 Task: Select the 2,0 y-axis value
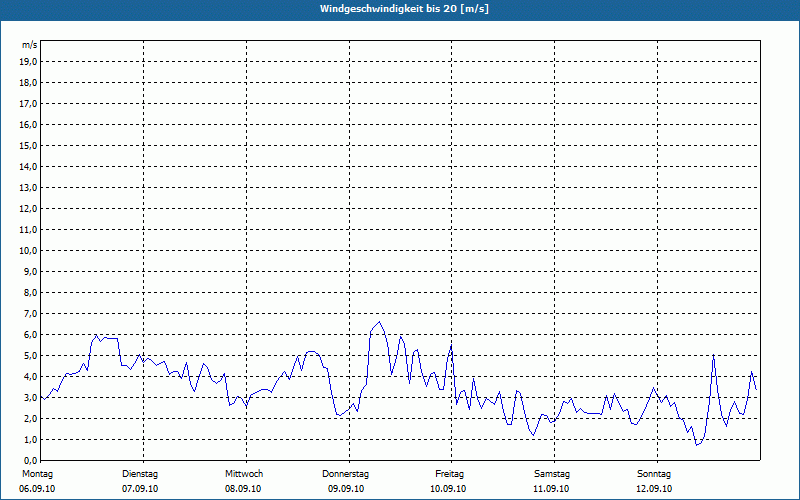[x=31, y=418]
